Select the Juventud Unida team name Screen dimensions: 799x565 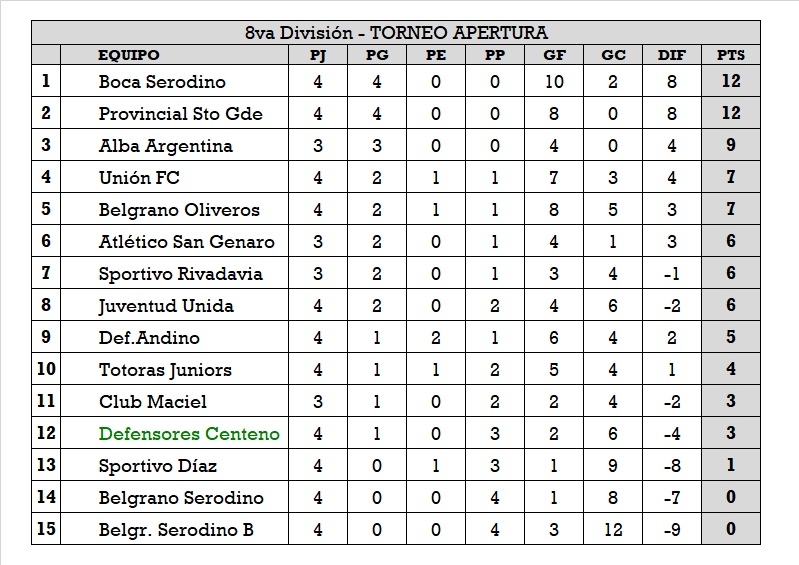click(166, 306)
